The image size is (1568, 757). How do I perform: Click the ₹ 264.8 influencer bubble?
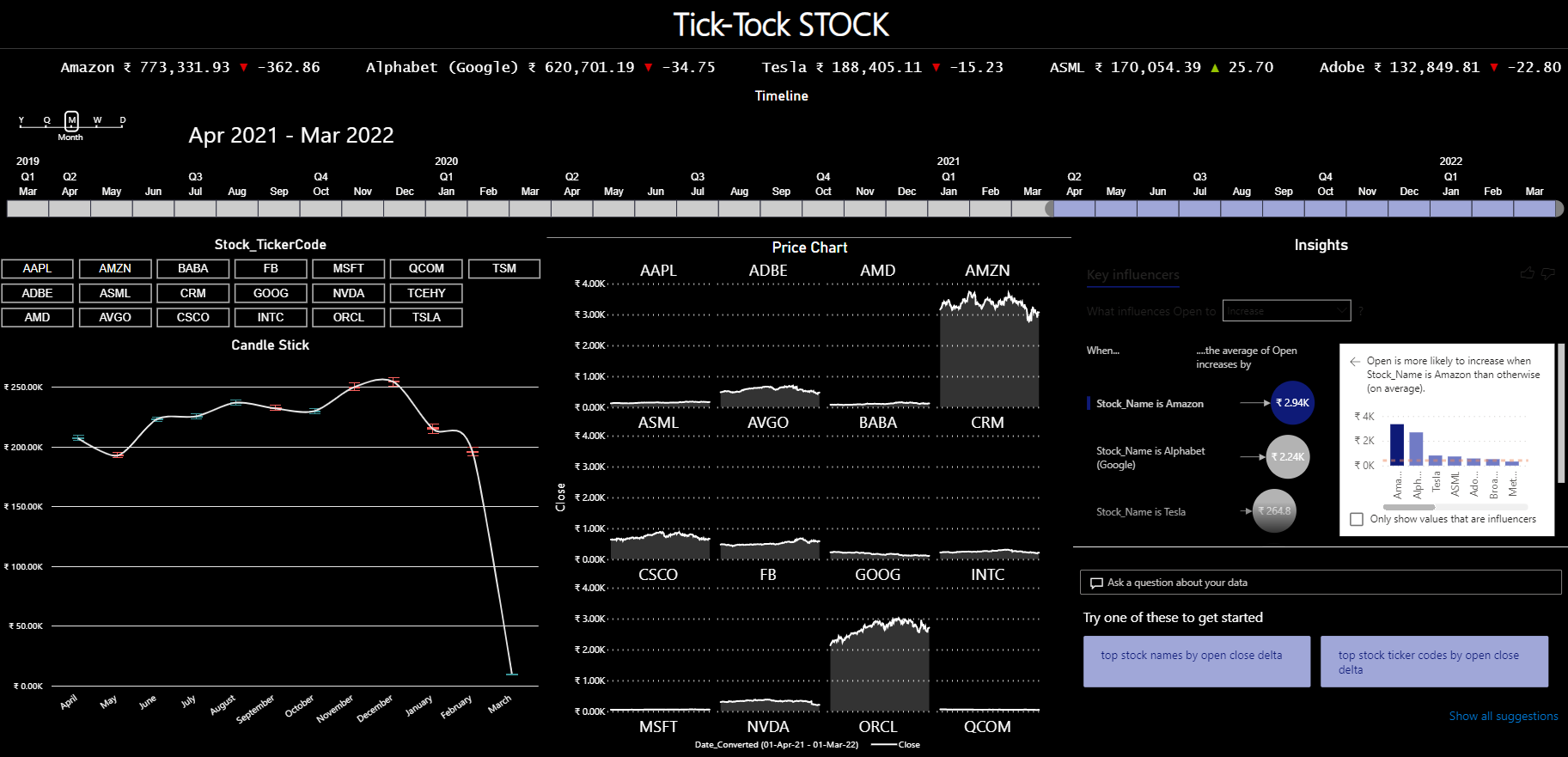click(x=1274, y=510)
